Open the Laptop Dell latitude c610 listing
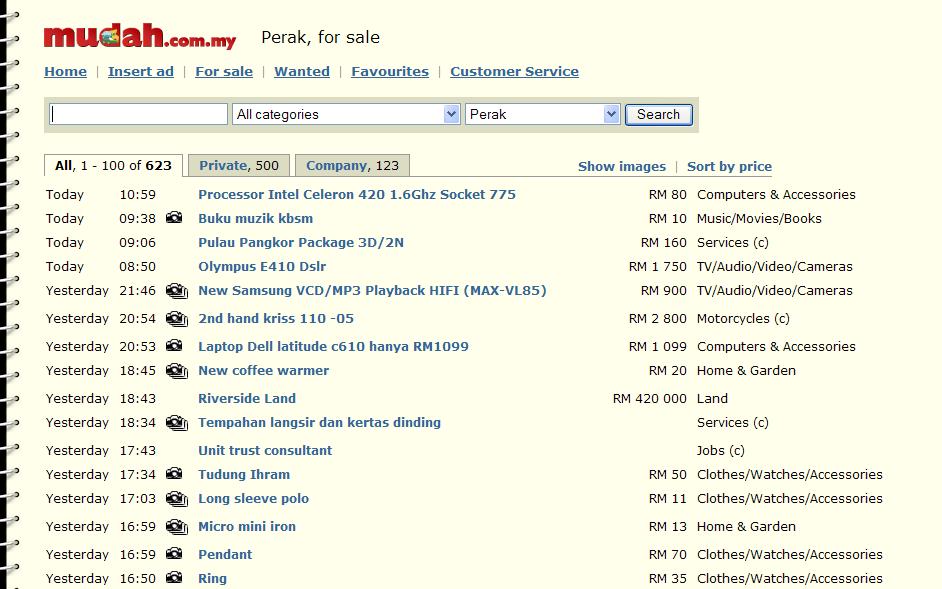Image resolution: width=942 pixels, height=589 pixels. point(333,347)
